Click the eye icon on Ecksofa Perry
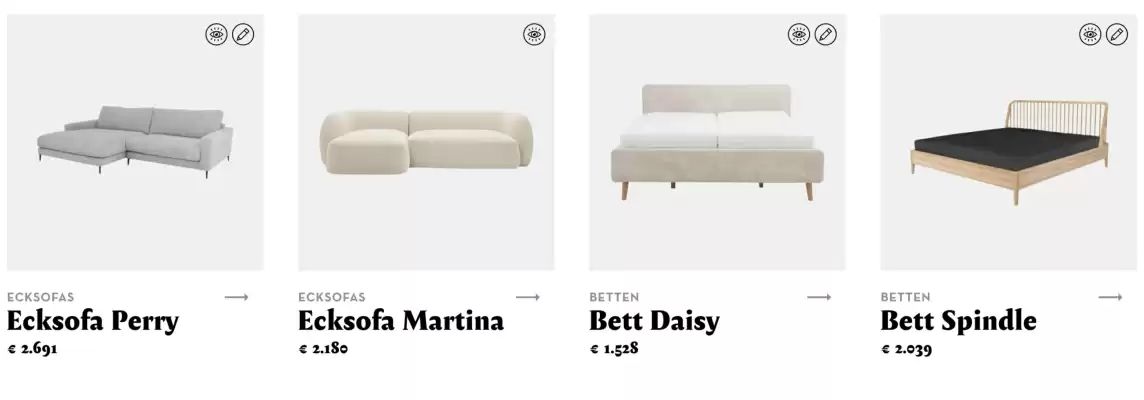Viewport: 1144px width, 400px height. click(x=217, y=34)
